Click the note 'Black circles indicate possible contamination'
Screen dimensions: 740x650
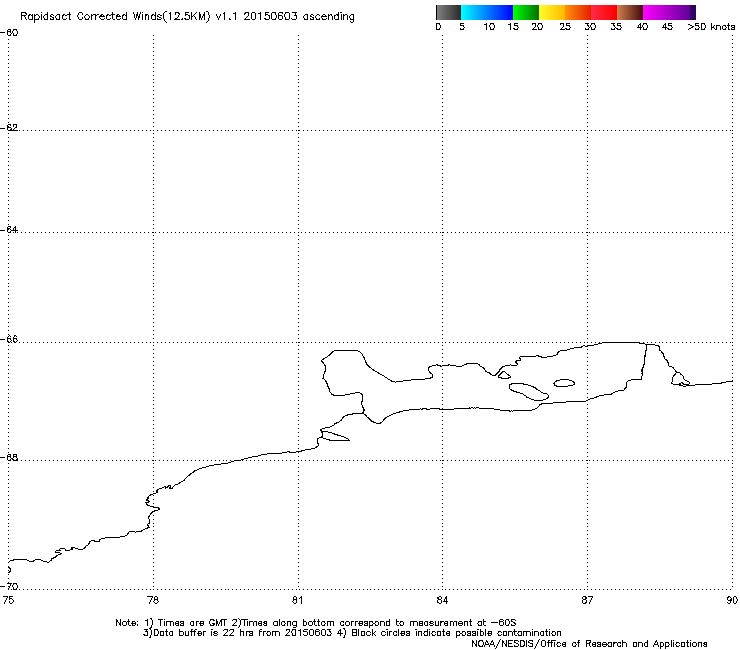coord(456,633)
